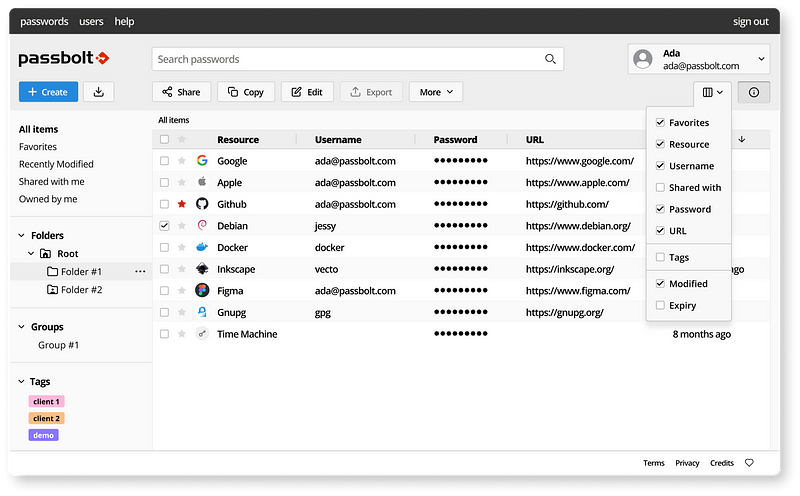Open the columns settings dropdown
The image size is (800, 496).
coord(712,92)
